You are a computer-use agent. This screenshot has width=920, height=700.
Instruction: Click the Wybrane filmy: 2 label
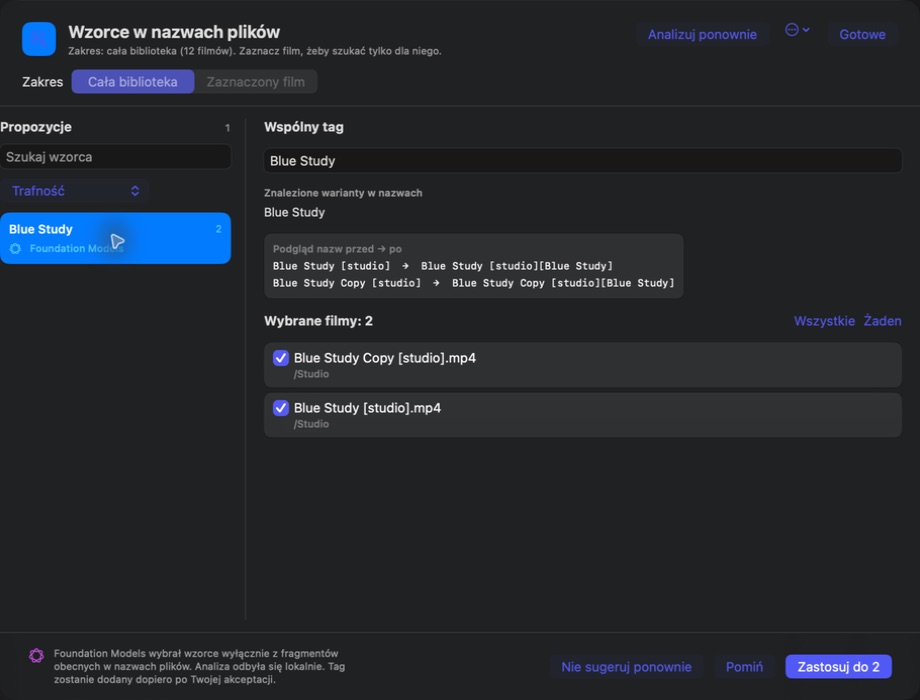coord(319,321)
